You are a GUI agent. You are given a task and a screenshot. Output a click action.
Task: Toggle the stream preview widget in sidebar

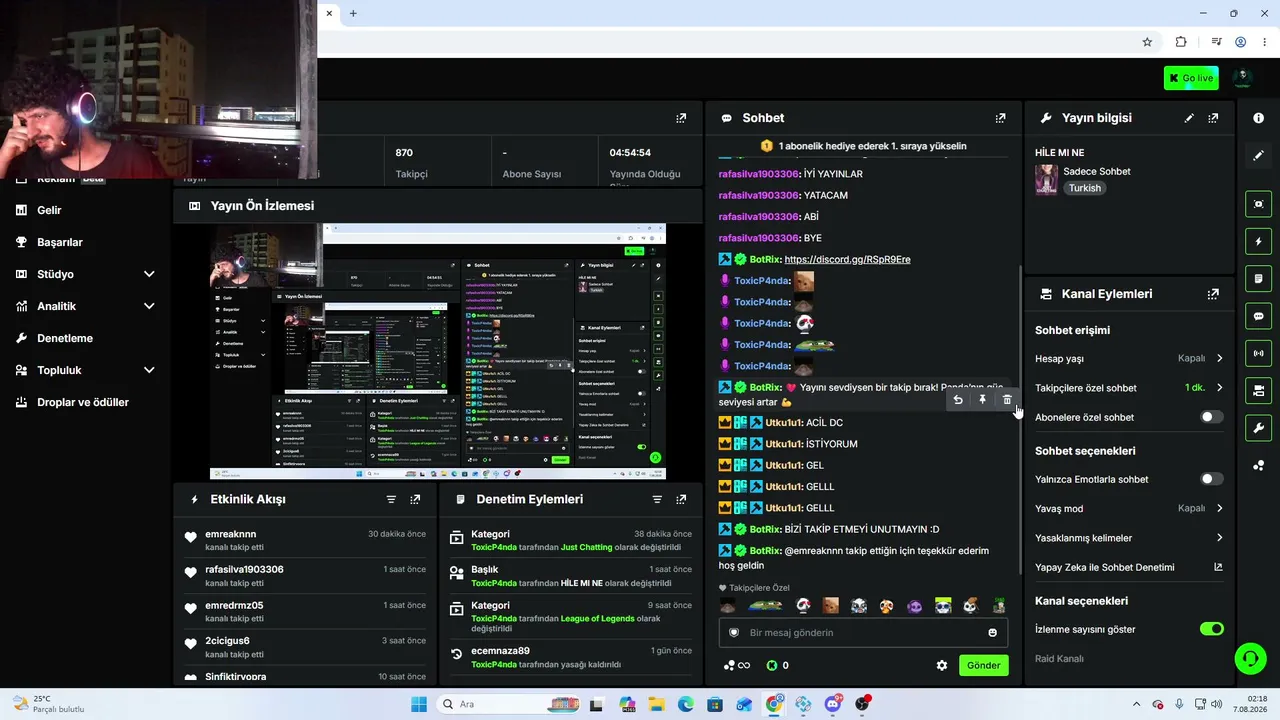pos(1258,204)
